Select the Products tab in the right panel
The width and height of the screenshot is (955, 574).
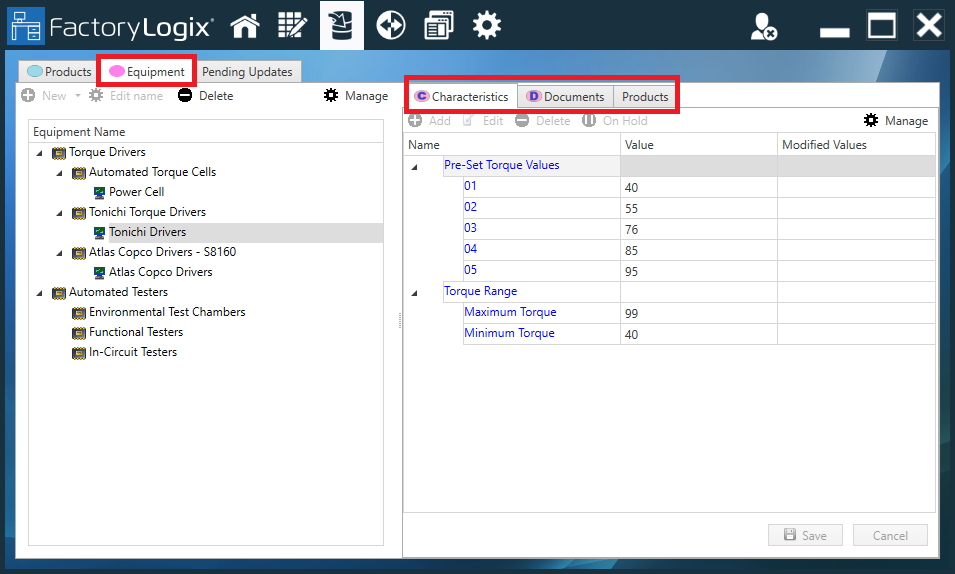tap(645, 97)
